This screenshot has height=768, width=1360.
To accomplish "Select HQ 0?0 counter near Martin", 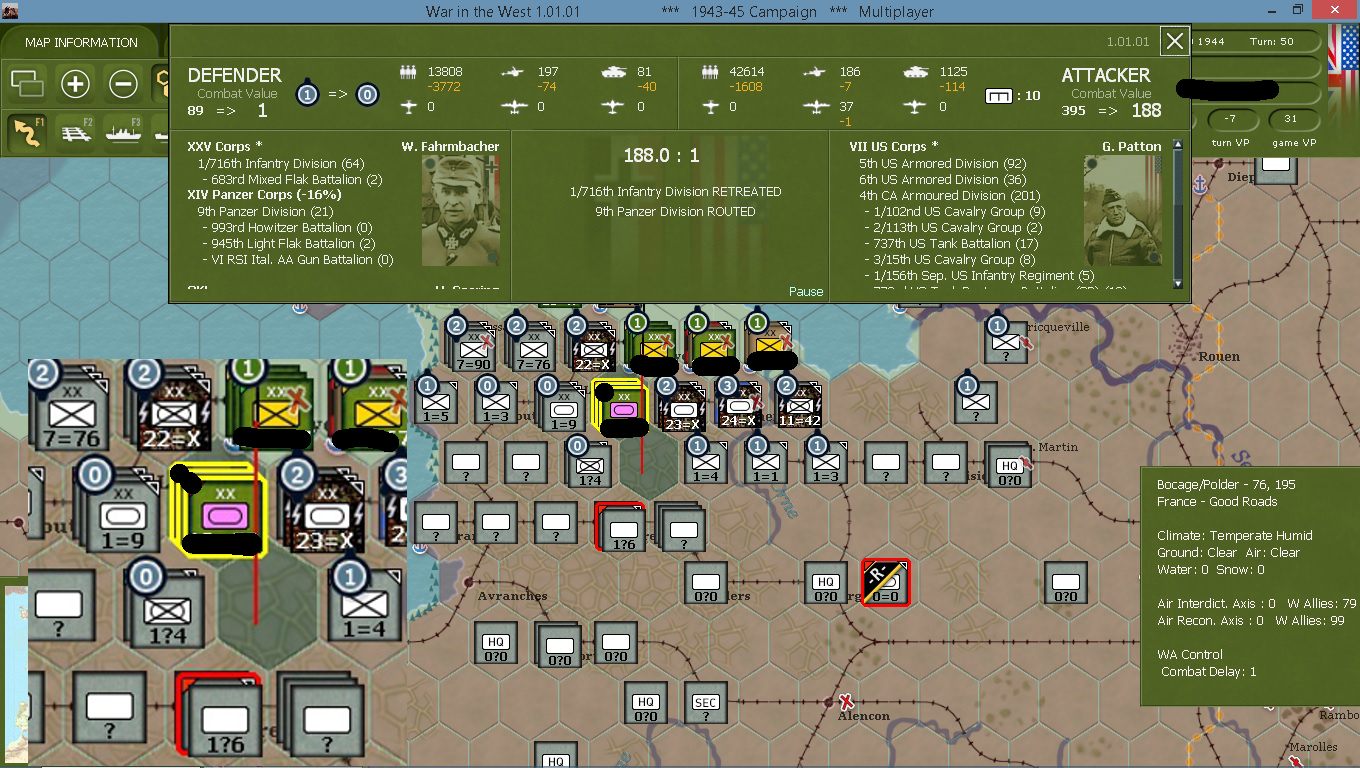I will point(1009,465).
